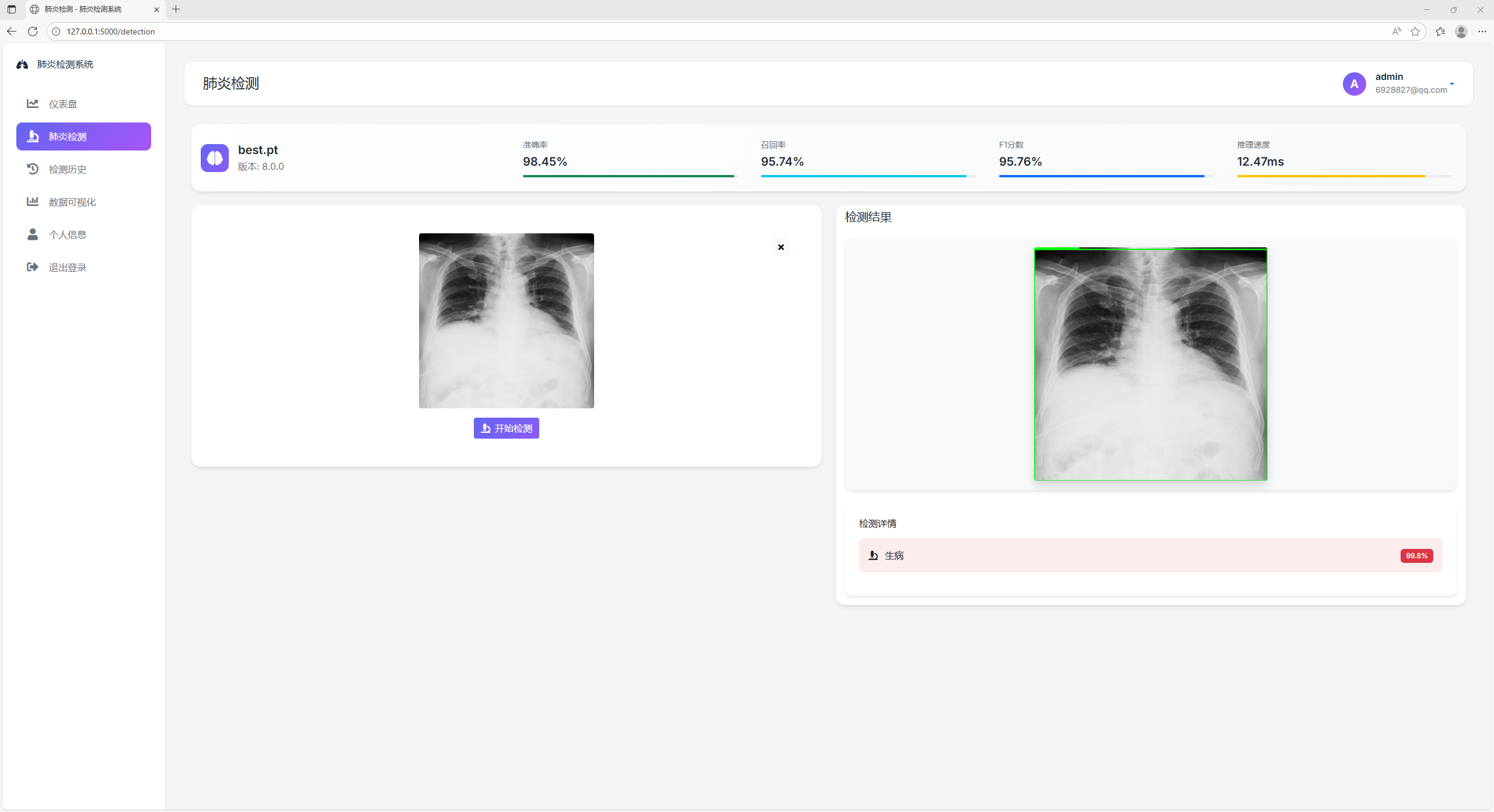Click the detection history clock icon
Screen dimensions: 1494x812
(33, 169)
